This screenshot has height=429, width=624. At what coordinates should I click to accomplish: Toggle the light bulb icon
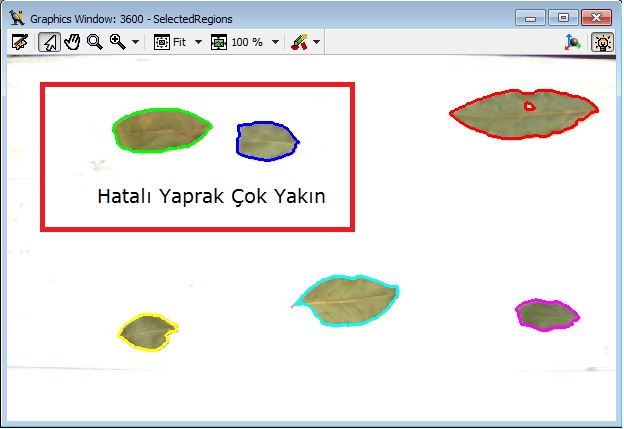[602, 42]
